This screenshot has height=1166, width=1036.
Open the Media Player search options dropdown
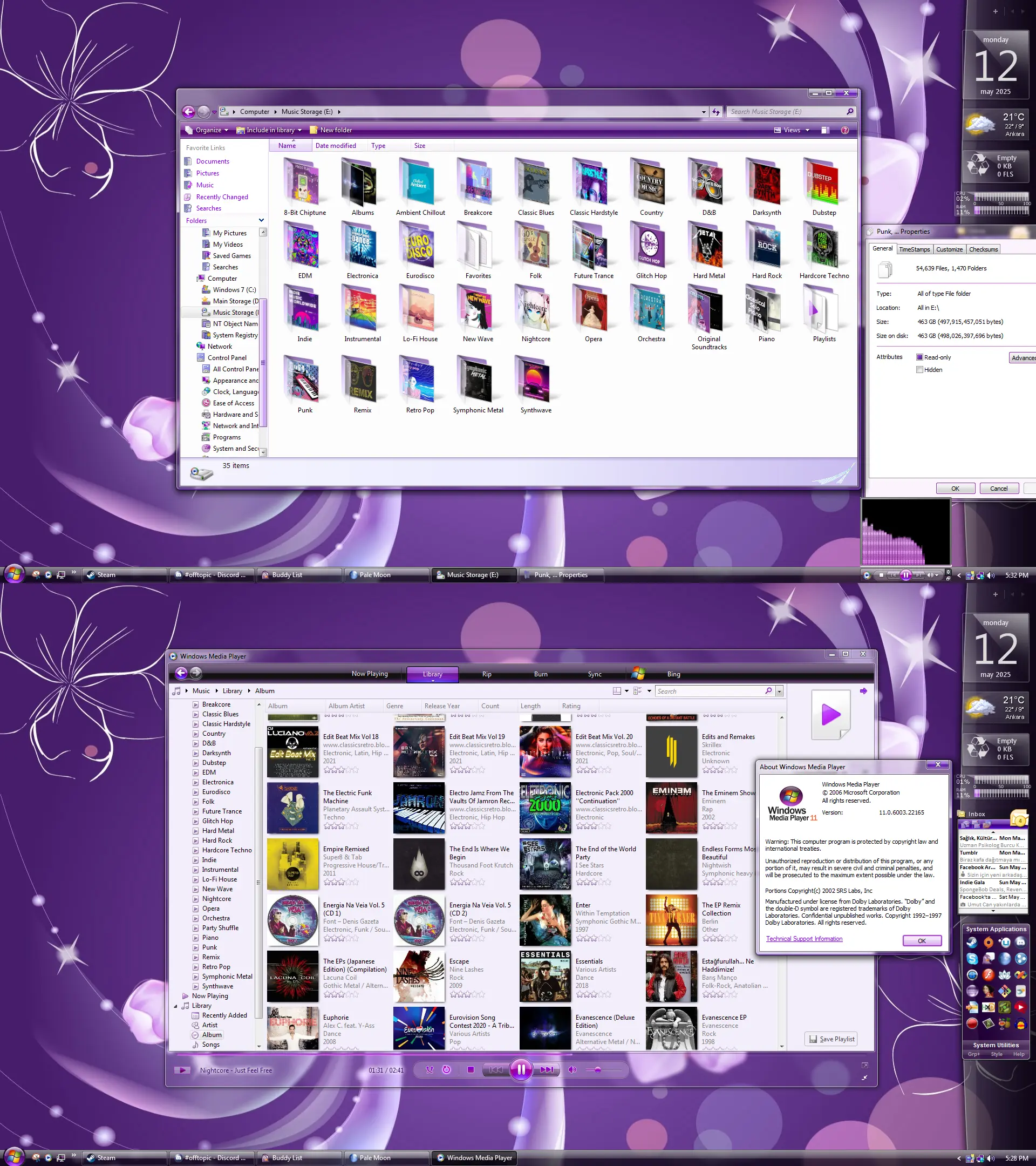pyautogui.click(x=779, y=691)
